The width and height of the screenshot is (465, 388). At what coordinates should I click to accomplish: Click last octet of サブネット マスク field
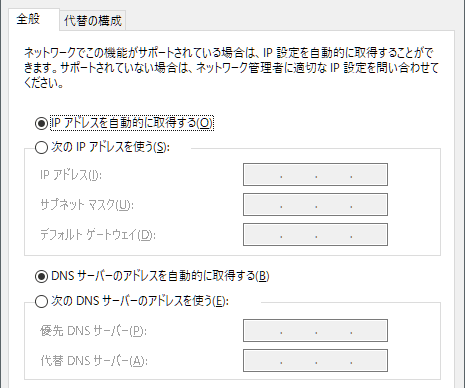coord(369,204)
